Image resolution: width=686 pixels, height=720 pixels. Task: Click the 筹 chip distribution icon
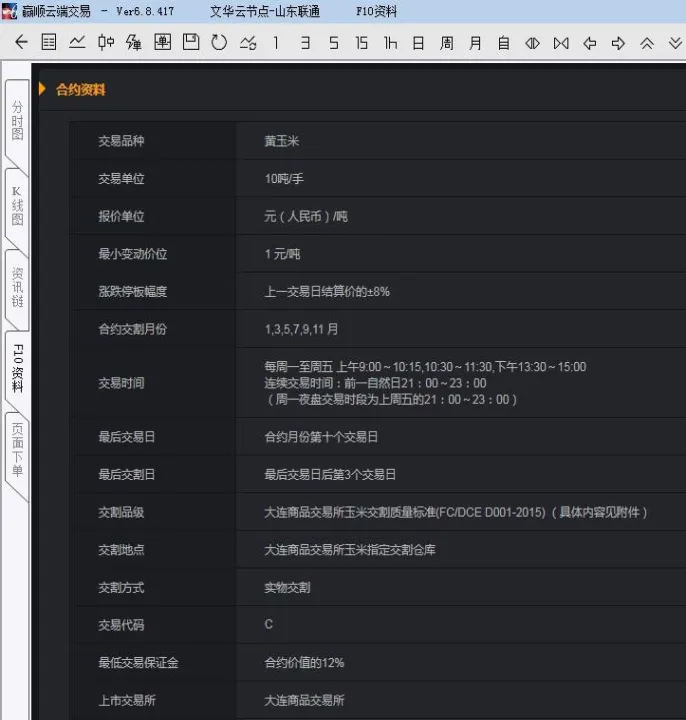(x=134, y=42)
